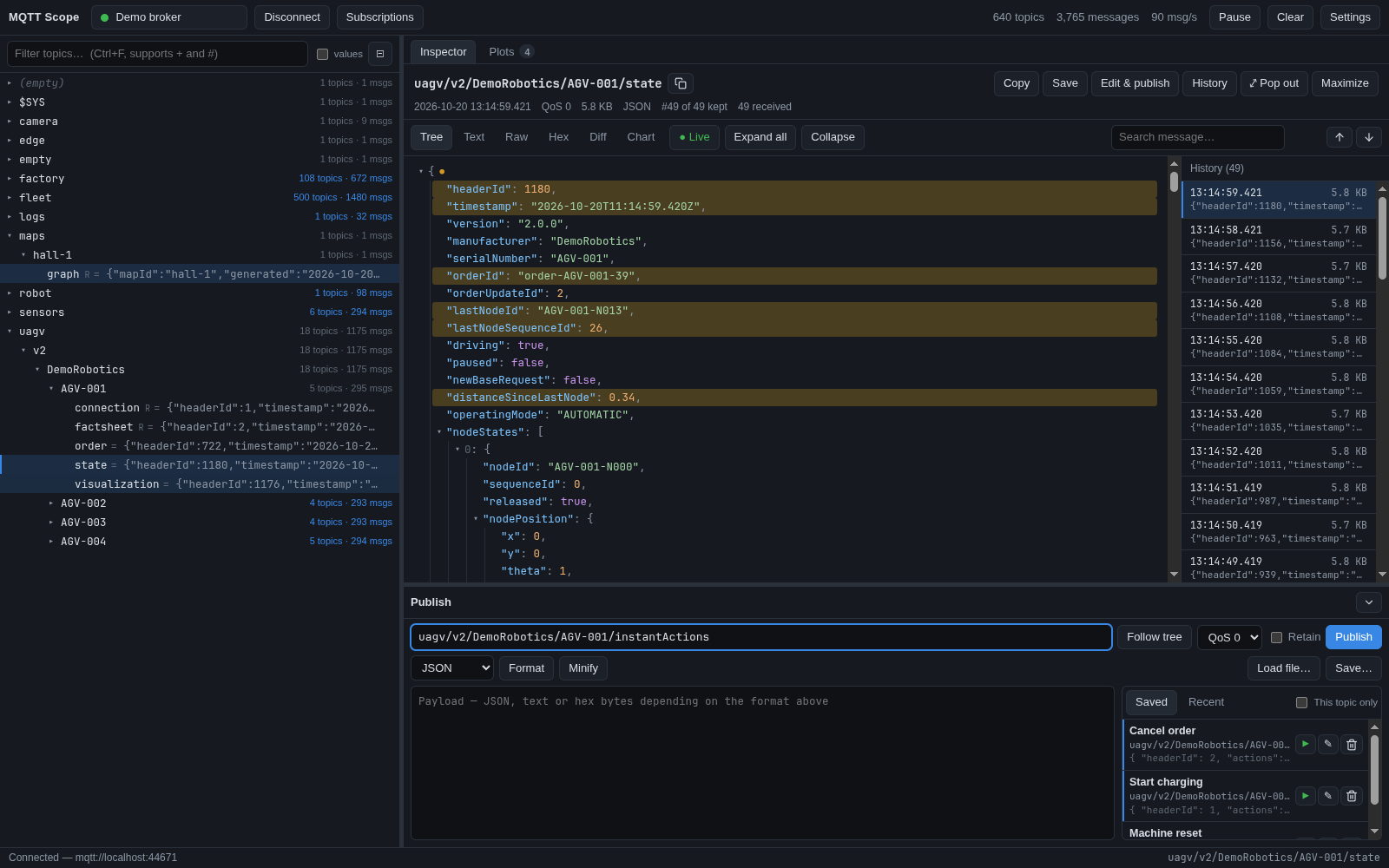Open the Recent messages tab
This screenshot has height=868, width=1389.
pyautogui.click(x=1206, y=702)
